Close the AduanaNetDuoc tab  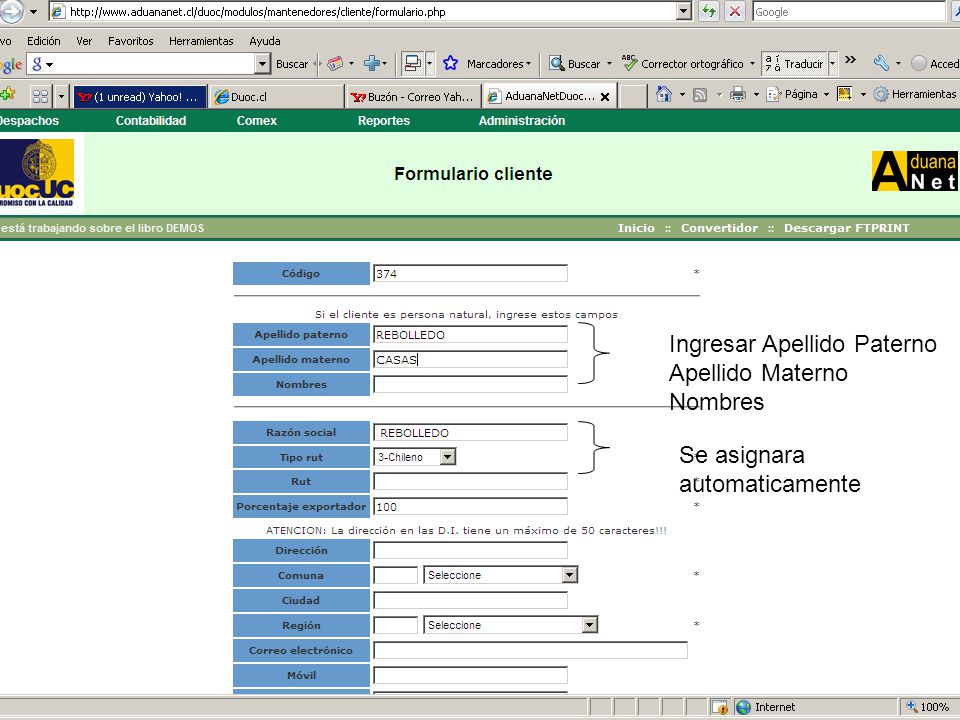click(605, 97)
